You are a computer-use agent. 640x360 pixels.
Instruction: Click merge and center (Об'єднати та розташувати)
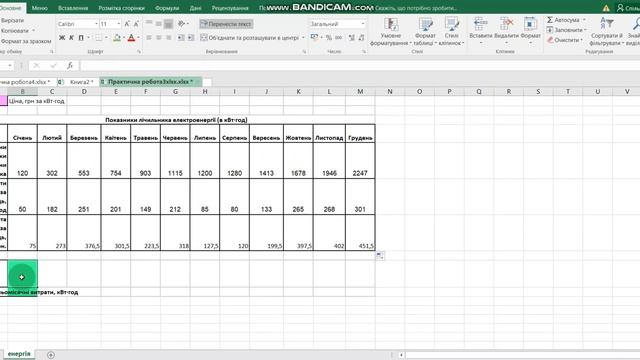coord(249,38)
